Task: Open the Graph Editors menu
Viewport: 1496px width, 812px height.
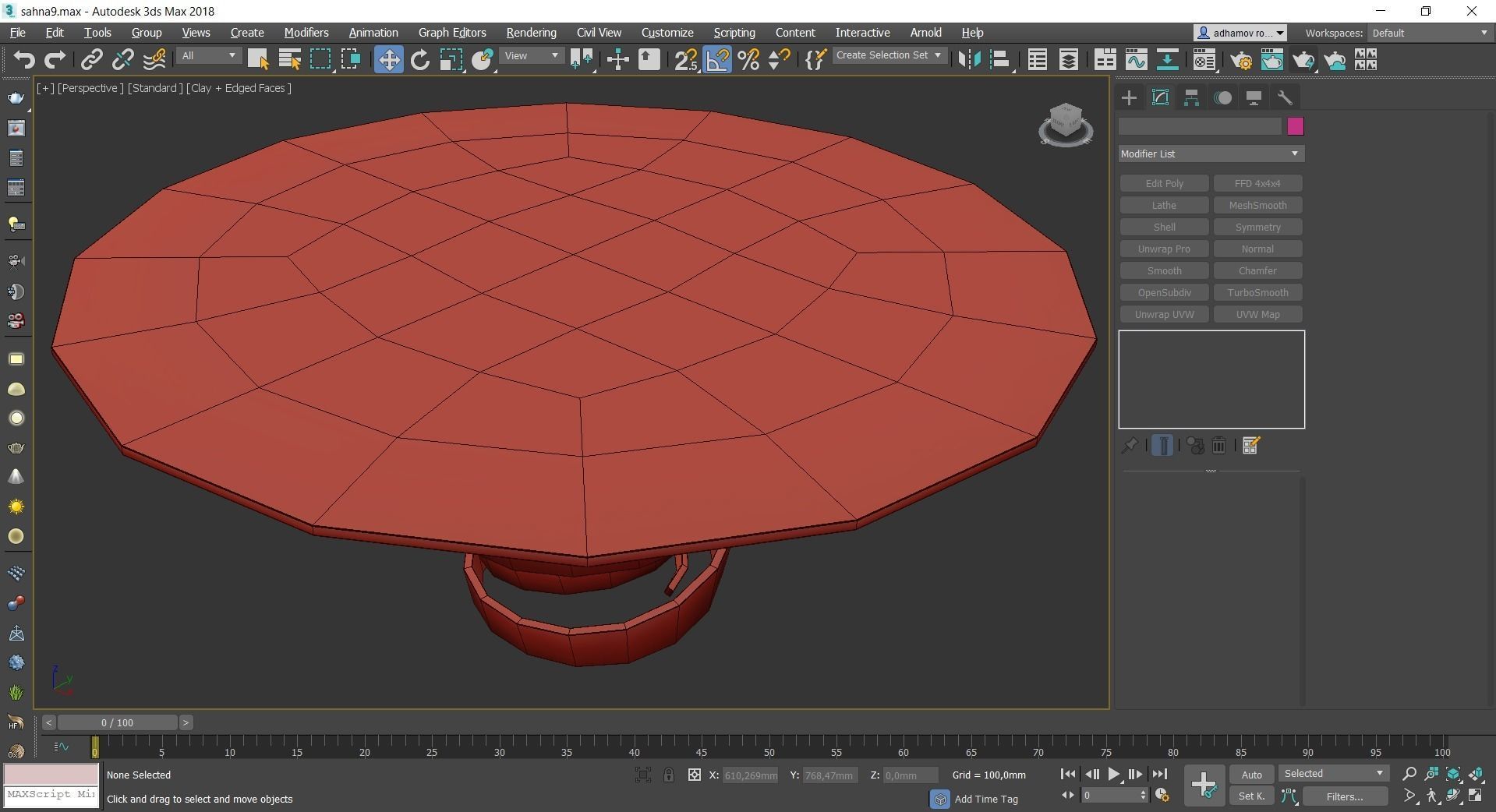Action: coord(452,33)
